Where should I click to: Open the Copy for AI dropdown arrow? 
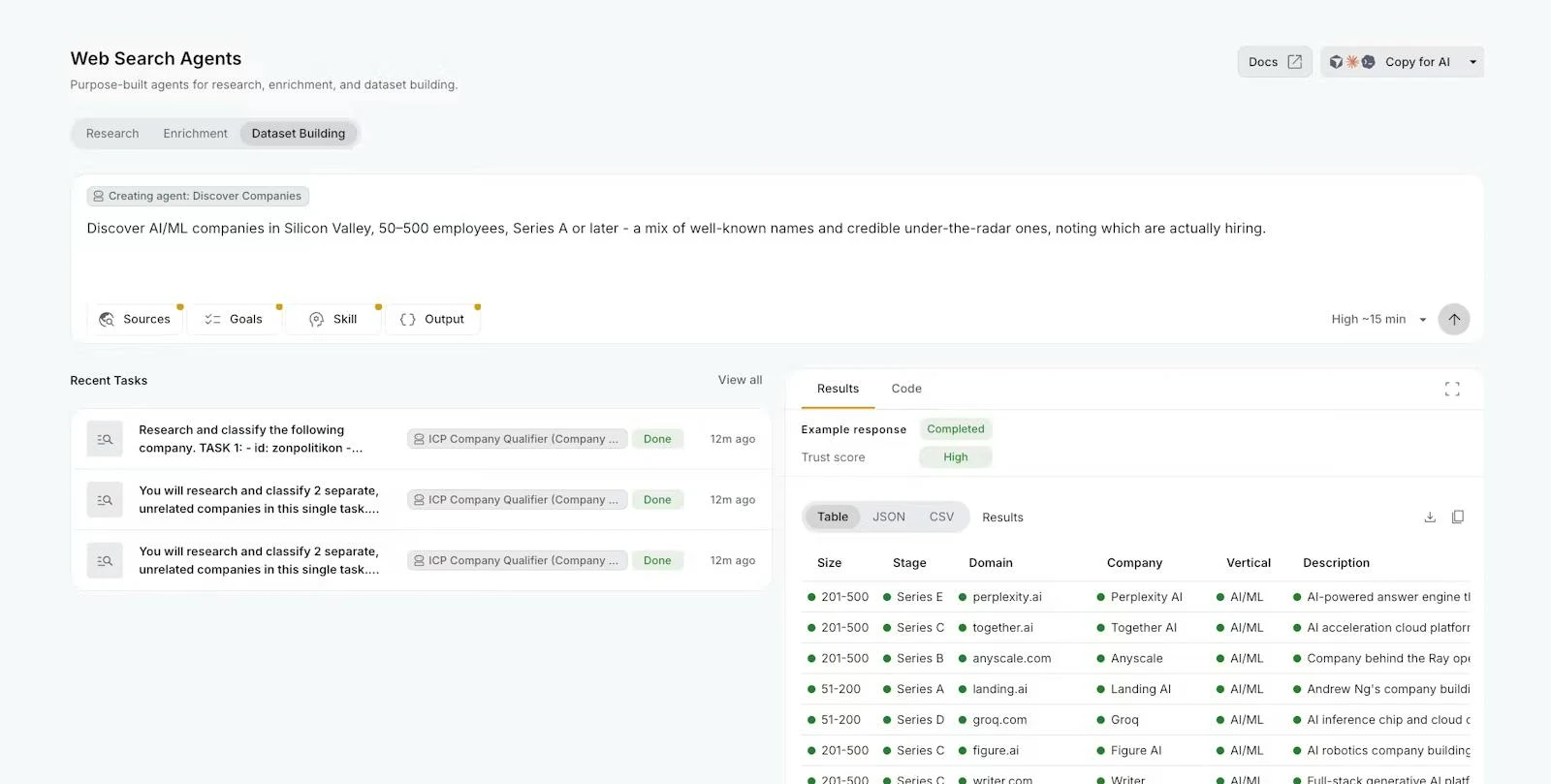pyautogui.click(x=1472, y=62)
